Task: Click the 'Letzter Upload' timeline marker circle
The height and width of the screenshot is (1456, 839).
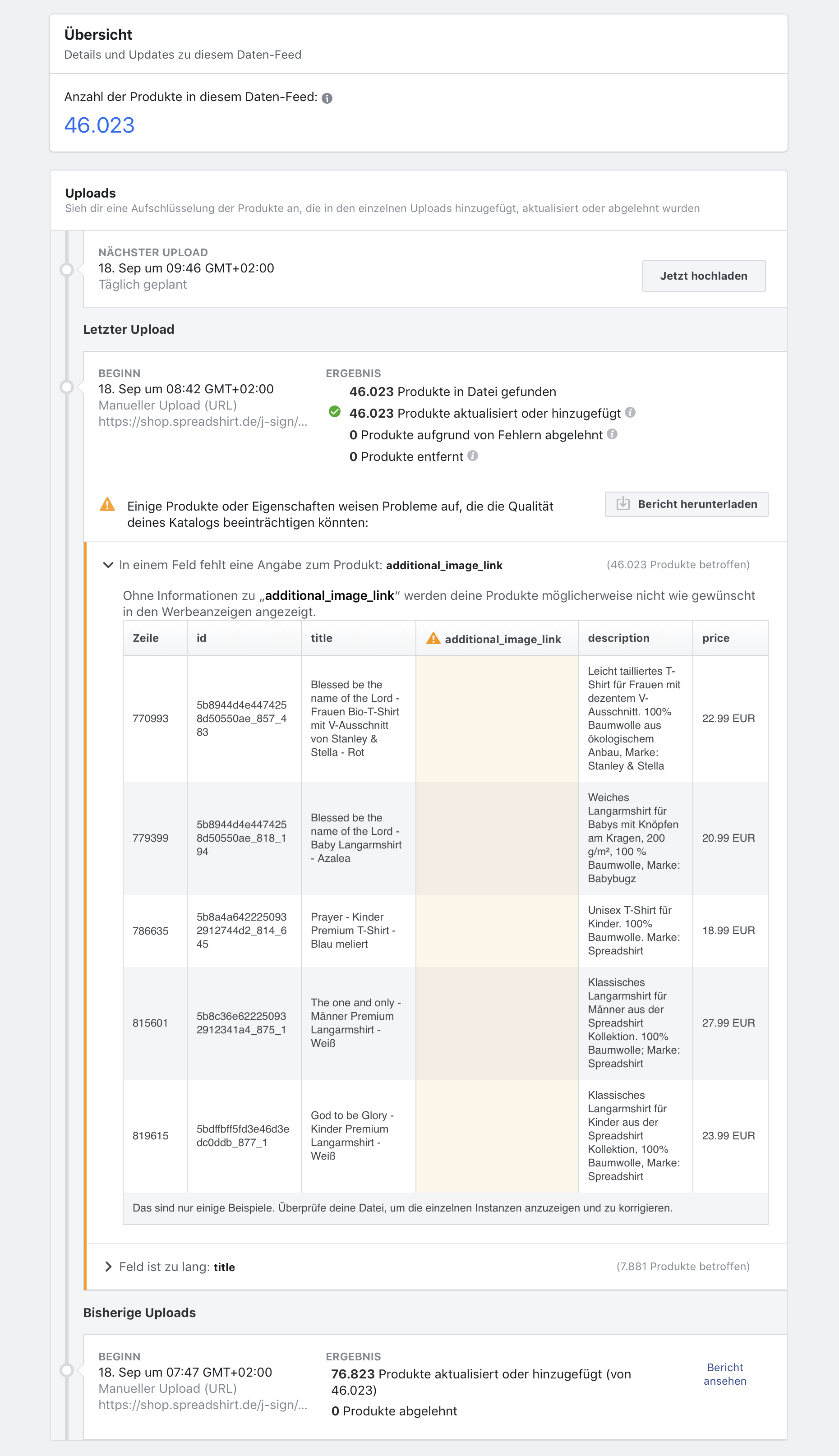Action: coord(67,387)
